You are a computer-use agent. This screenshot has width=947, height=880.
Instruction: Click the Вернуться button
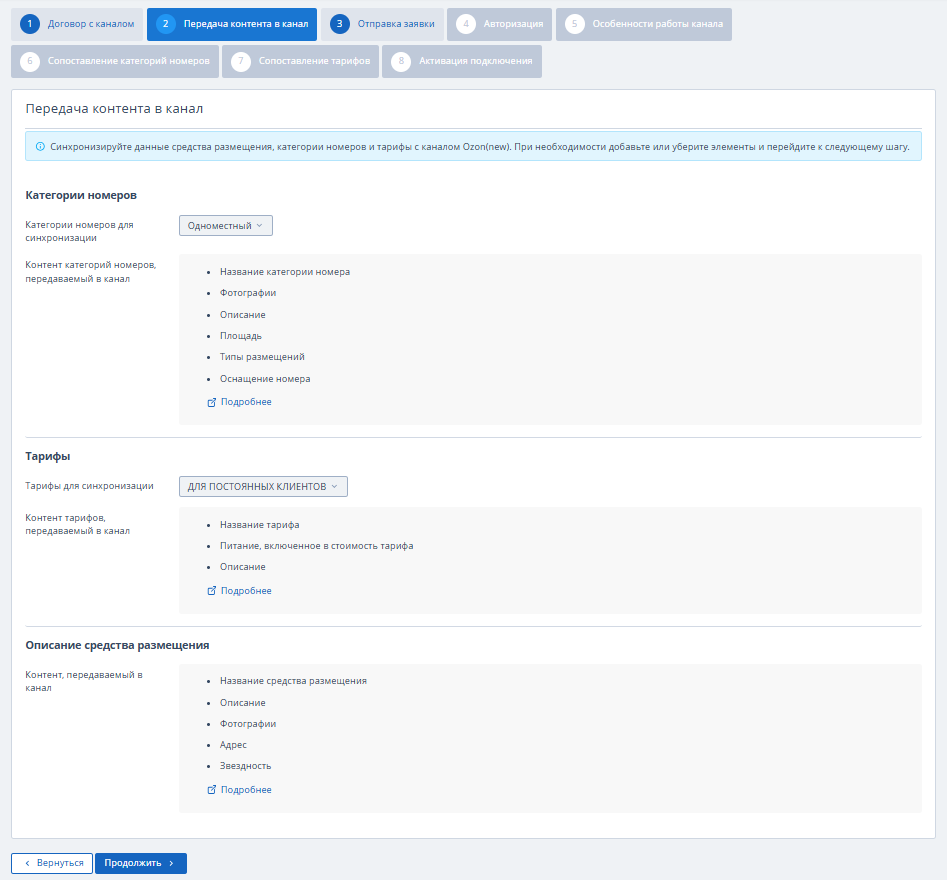[52, 863]
